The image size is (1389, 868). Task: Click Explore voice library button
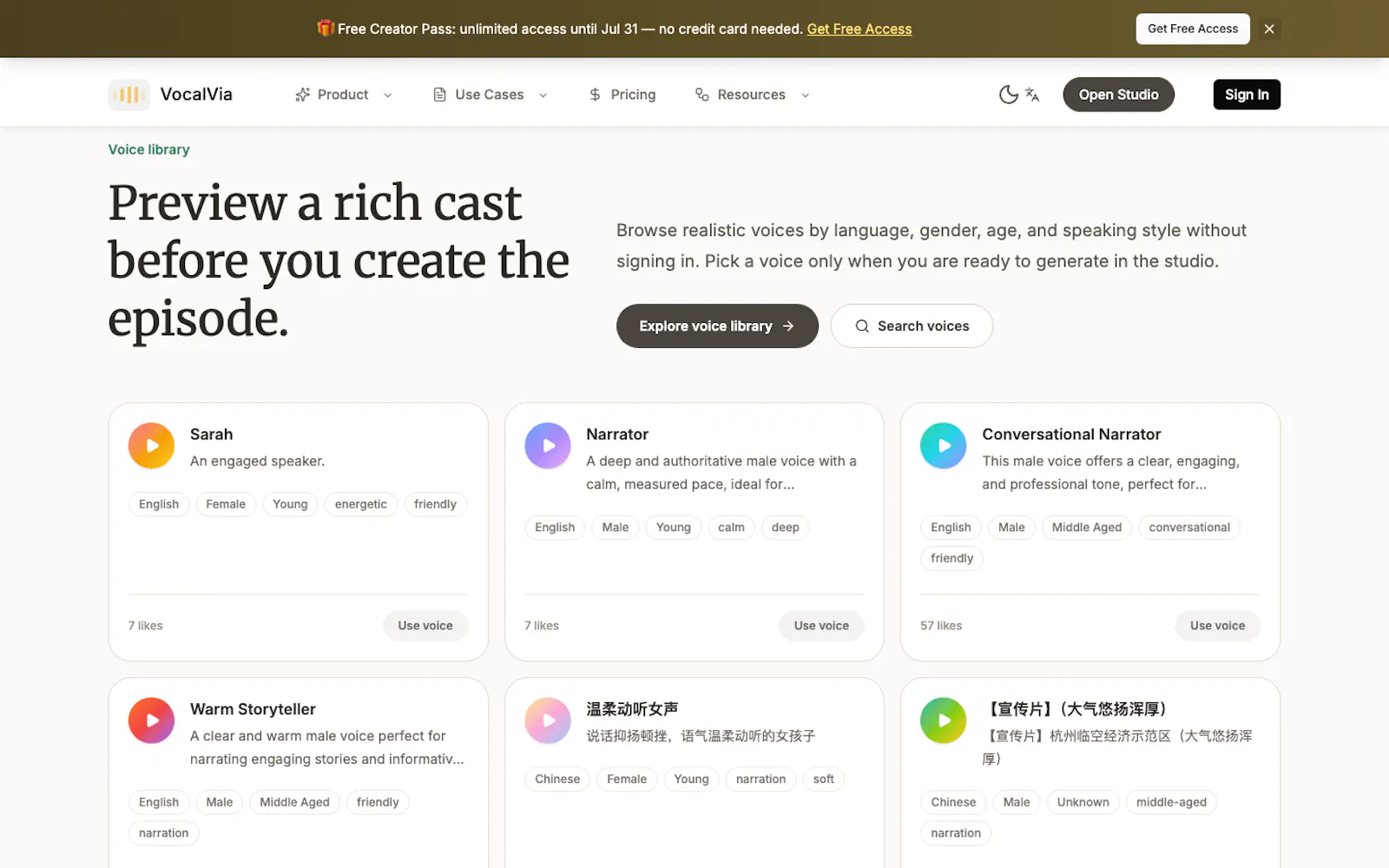[x=717, y=326]
